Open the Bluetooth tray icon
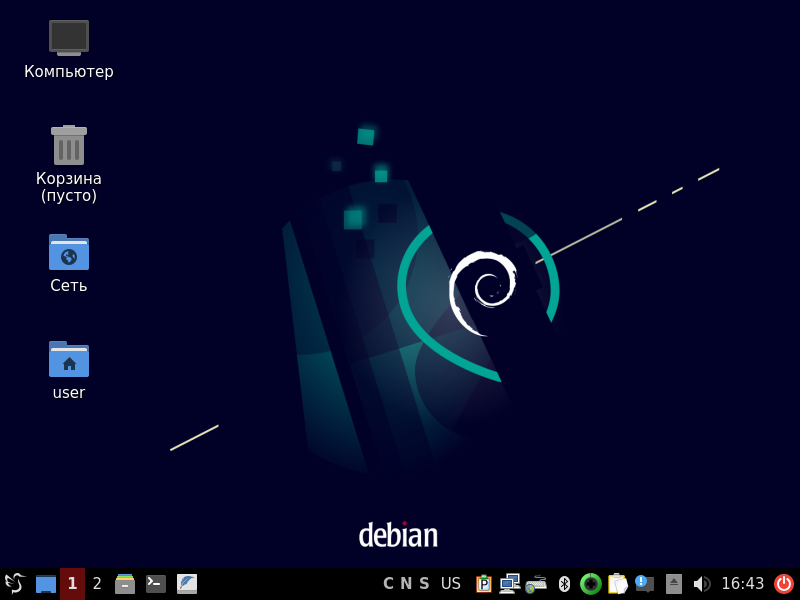 [564, 584]
